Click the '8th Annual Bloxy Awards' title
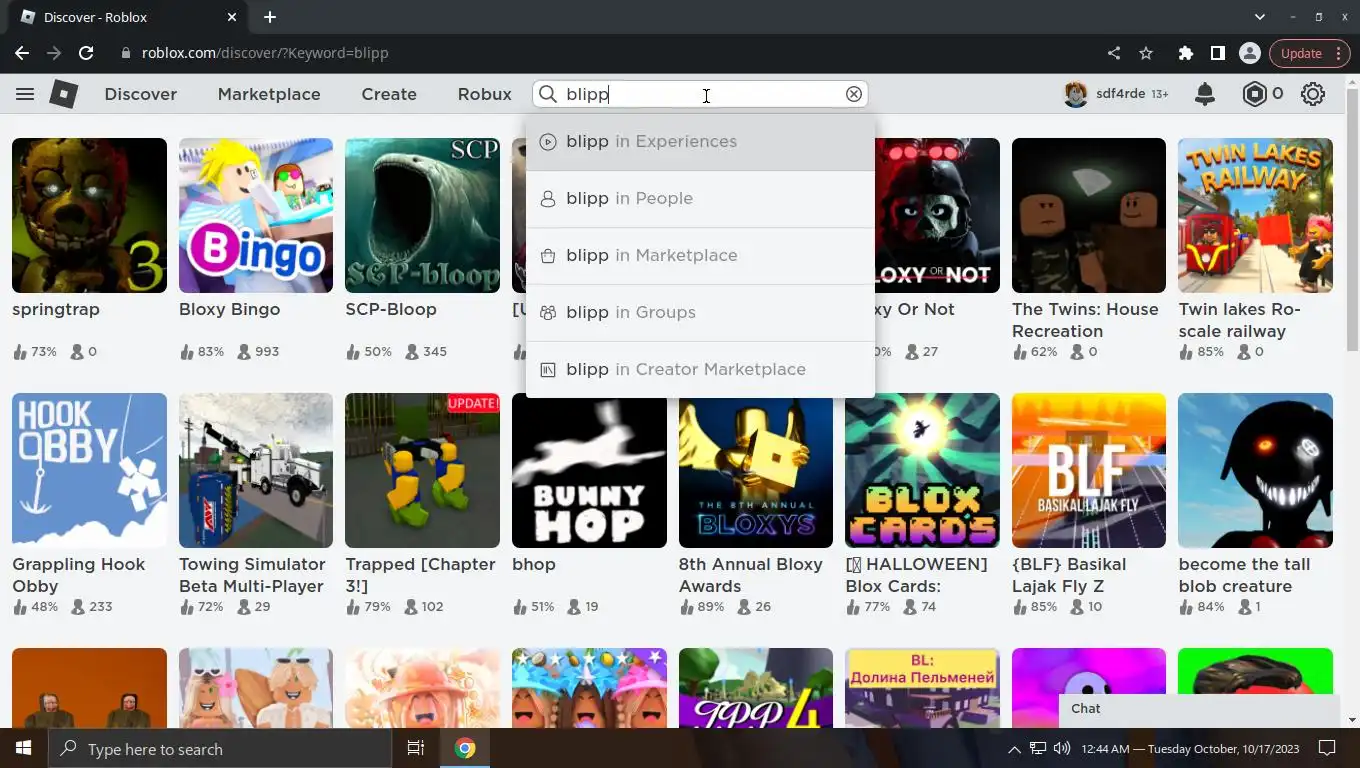This screenshot has width=1360, height=768. coord(751,575)
